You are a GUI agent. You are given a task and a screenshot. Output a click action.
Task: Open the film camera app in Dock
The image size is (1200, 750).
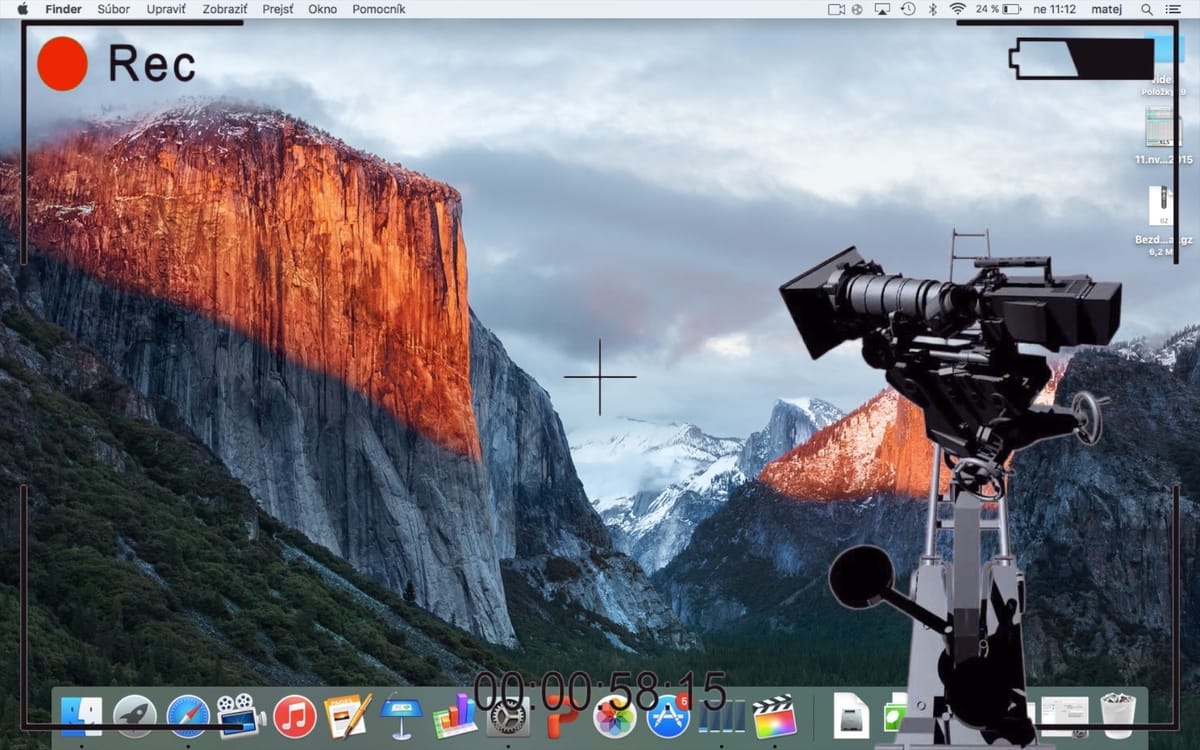tap(241, 716)
